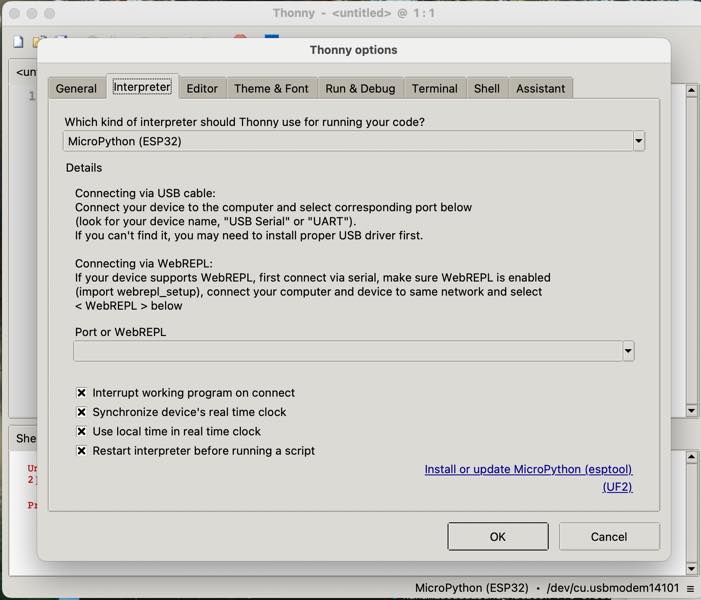The width and height of the screenshot is (701, 600).
Task: Click 'Connecting via WebREPL:' text
Action: (x=144, y=263)
